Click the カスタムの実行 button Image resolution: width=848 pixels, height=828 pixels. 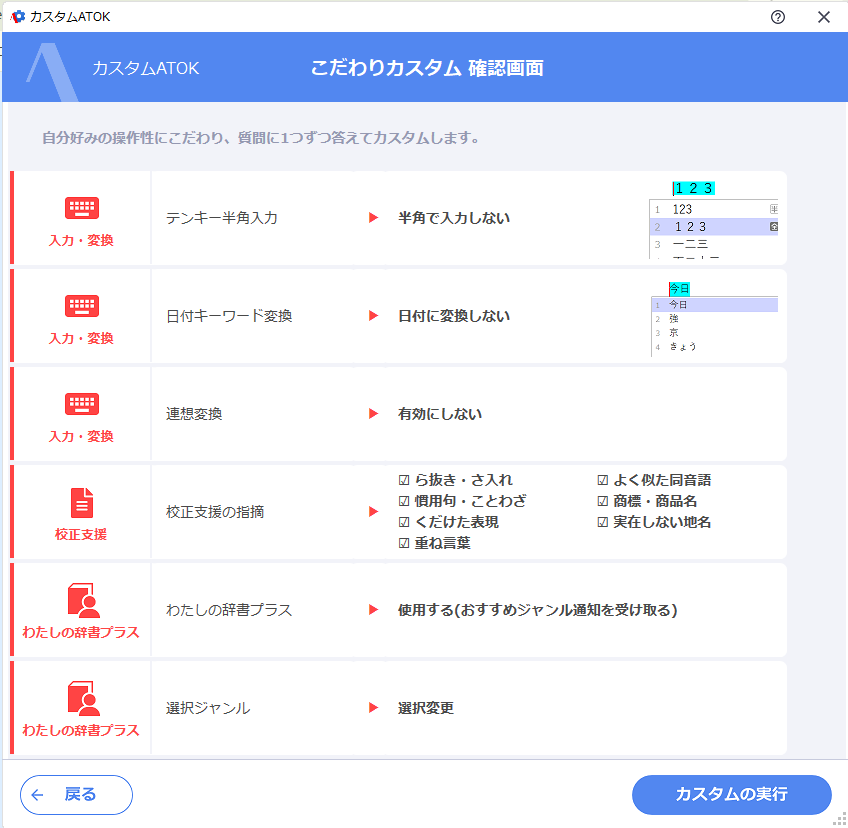[x=731, y=795]
